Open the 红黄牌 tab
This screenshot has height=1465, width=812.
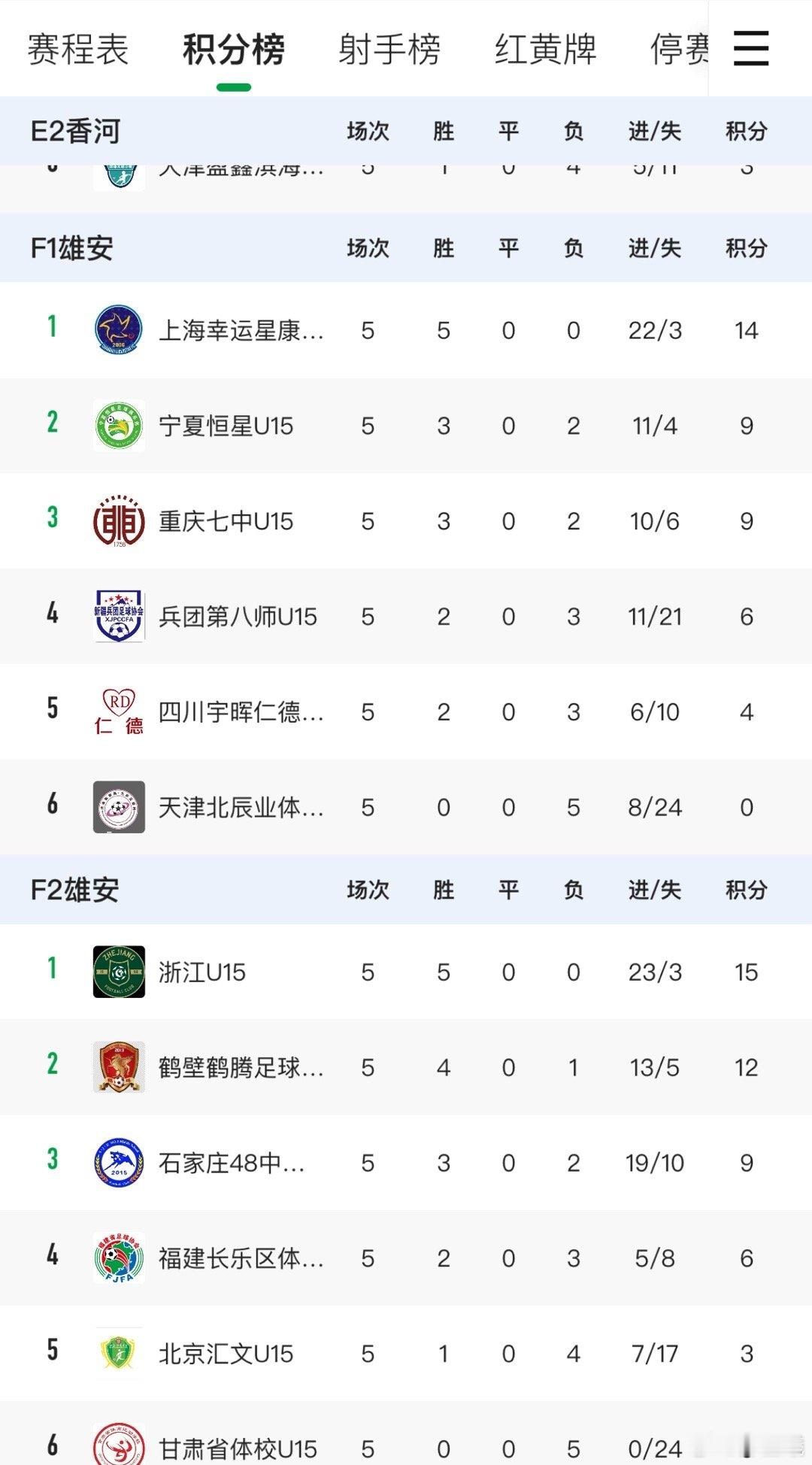[545, 50]
